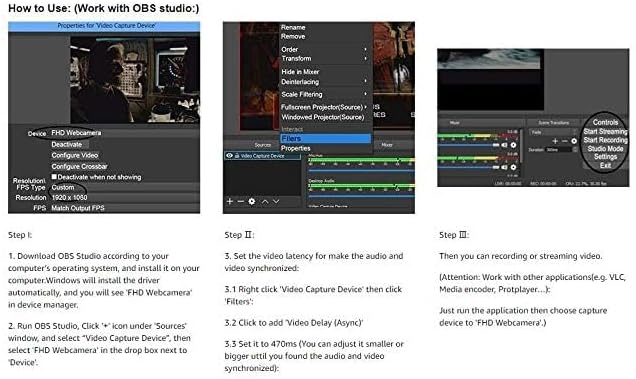Click title 'Properties for Video Capture Device'
The width and height of the screenshot is (636, 379).
(106, 26)
